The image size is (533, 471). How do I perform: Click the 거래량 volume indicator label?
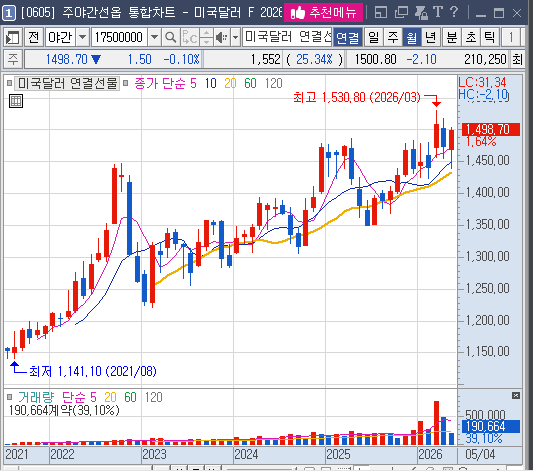coord(36,397)
